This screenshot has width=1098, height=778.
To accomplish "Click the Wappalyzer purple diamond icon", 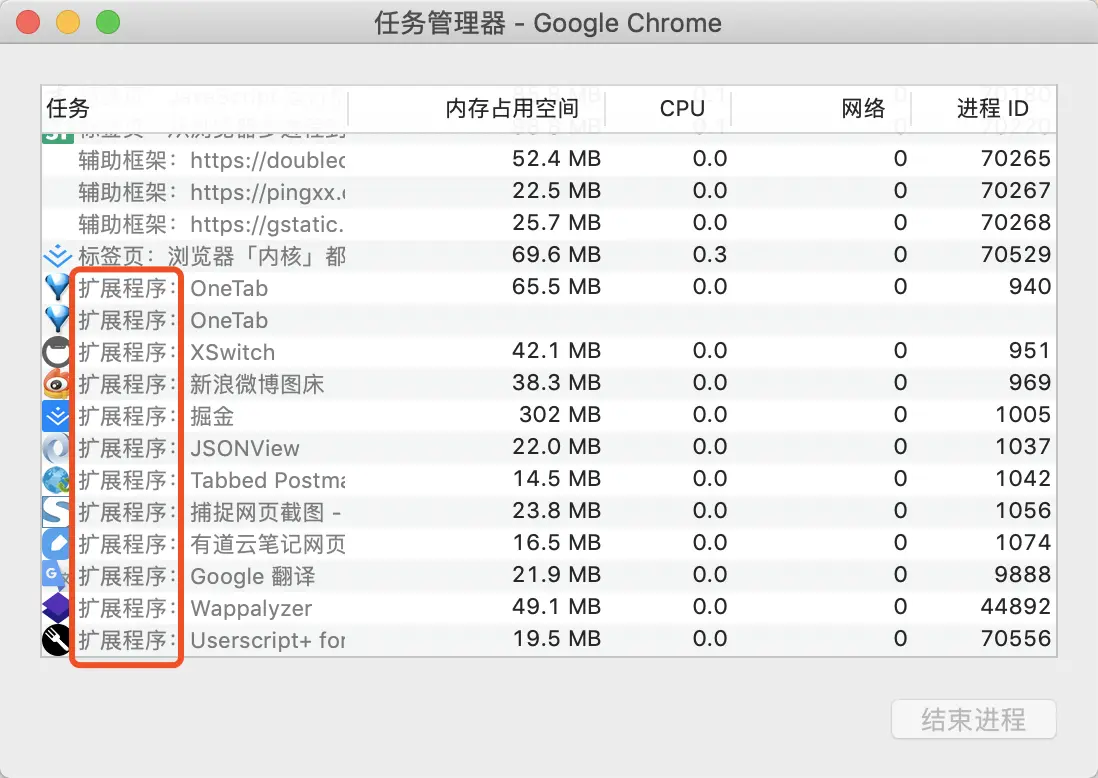I will (57, 608).
